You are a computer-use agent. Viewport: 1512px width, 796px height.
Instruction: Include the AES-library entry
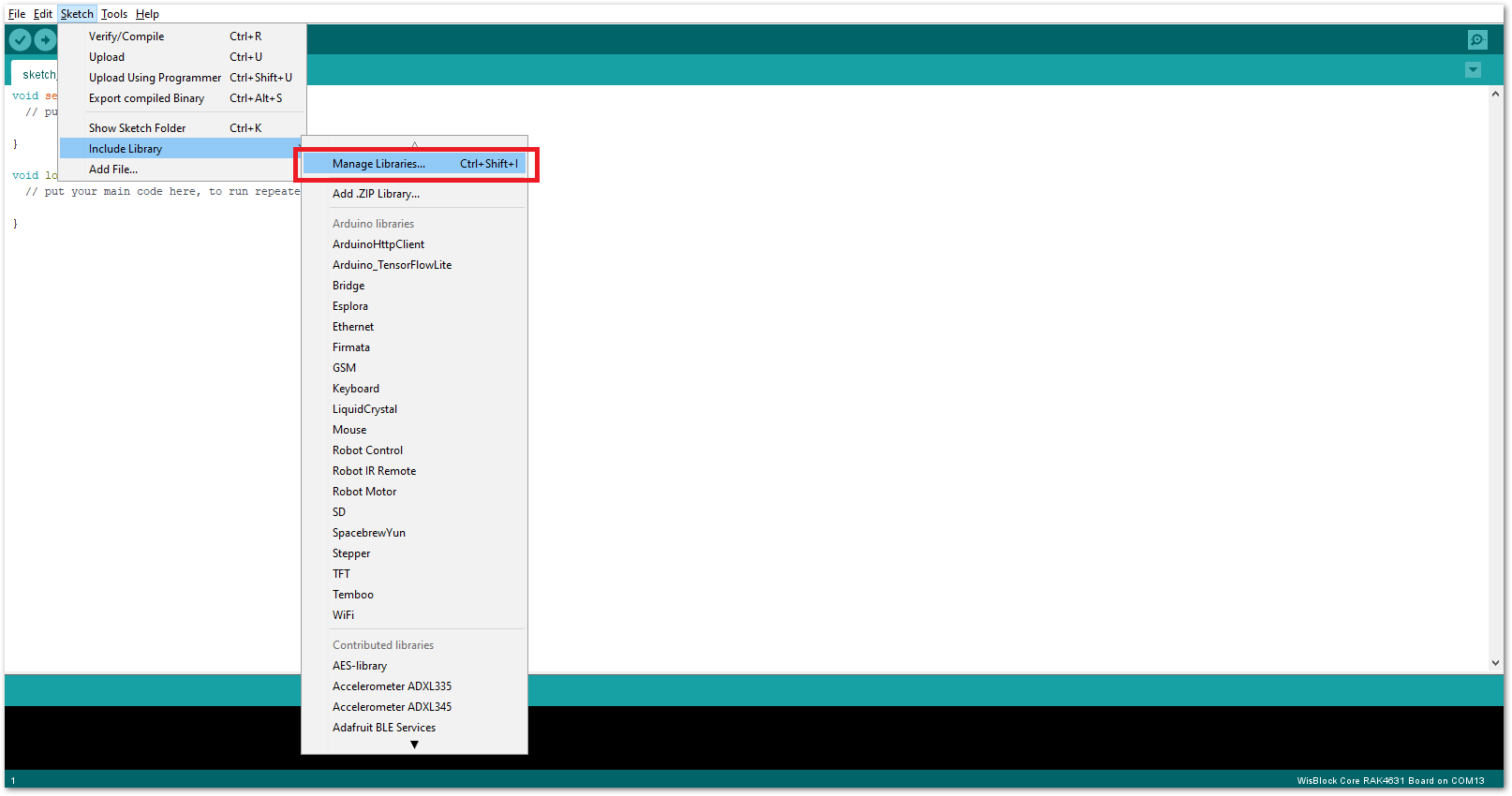(x=414, y=666)
